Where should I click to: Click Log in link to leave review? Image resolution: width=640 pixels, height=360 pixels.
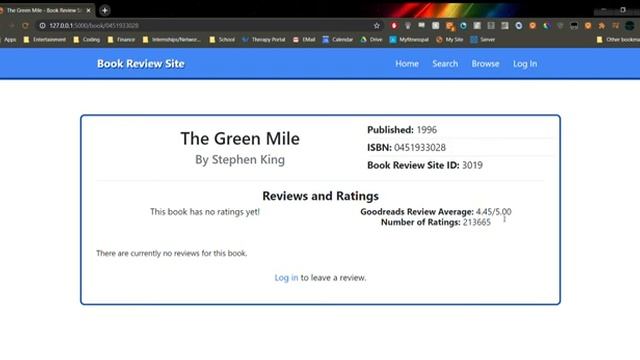[x=286, y=278]
